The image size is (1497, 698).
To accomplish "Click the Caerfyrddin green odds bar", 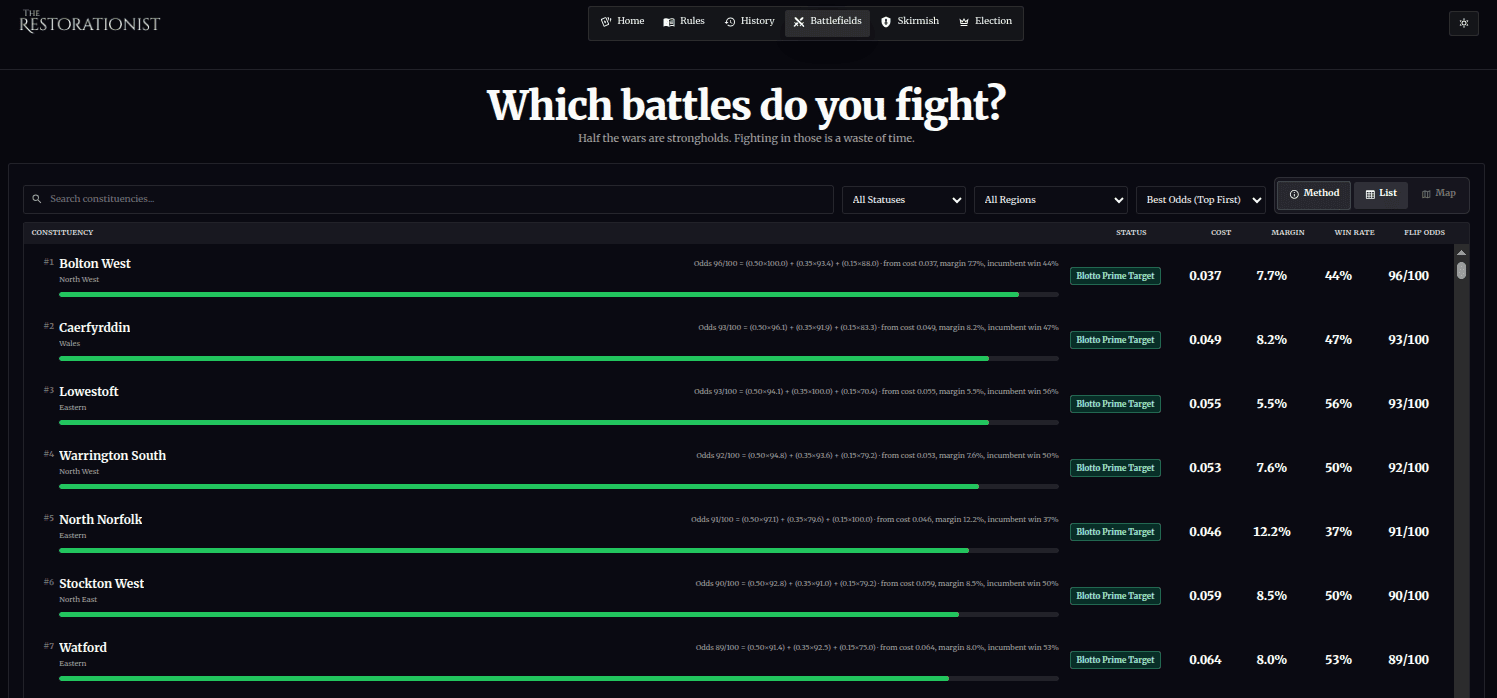I will tap(523, 358).
